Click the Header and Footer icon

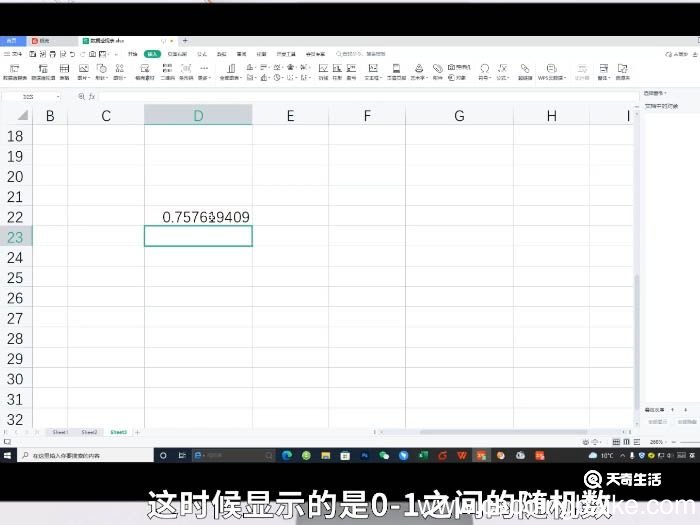pyautogui.click(x=396, y=71)
